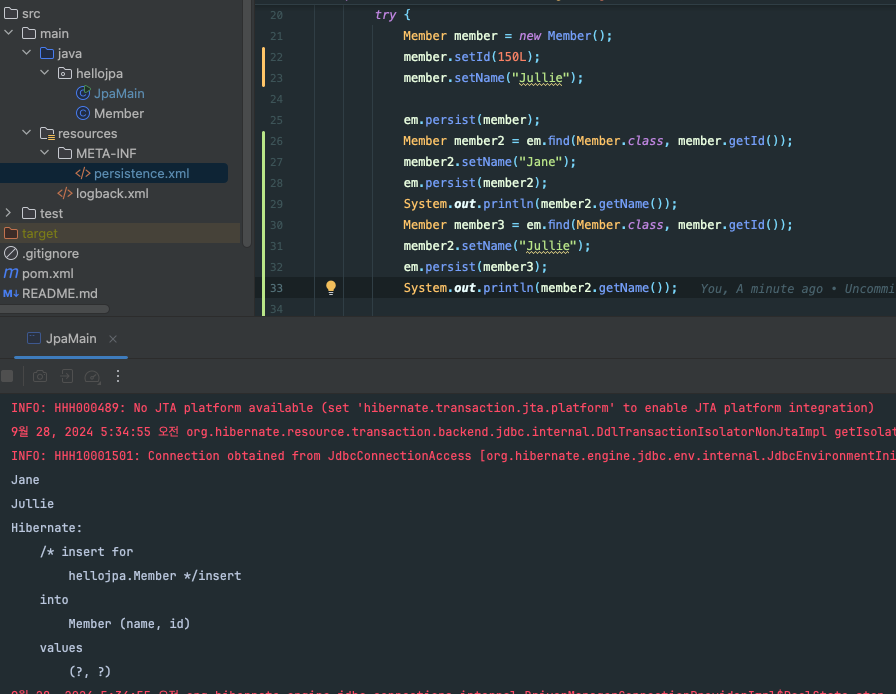Open the Member class in project tree
Image resolution: width=896 pixels, height=694 pixels.
coord(119,113)
